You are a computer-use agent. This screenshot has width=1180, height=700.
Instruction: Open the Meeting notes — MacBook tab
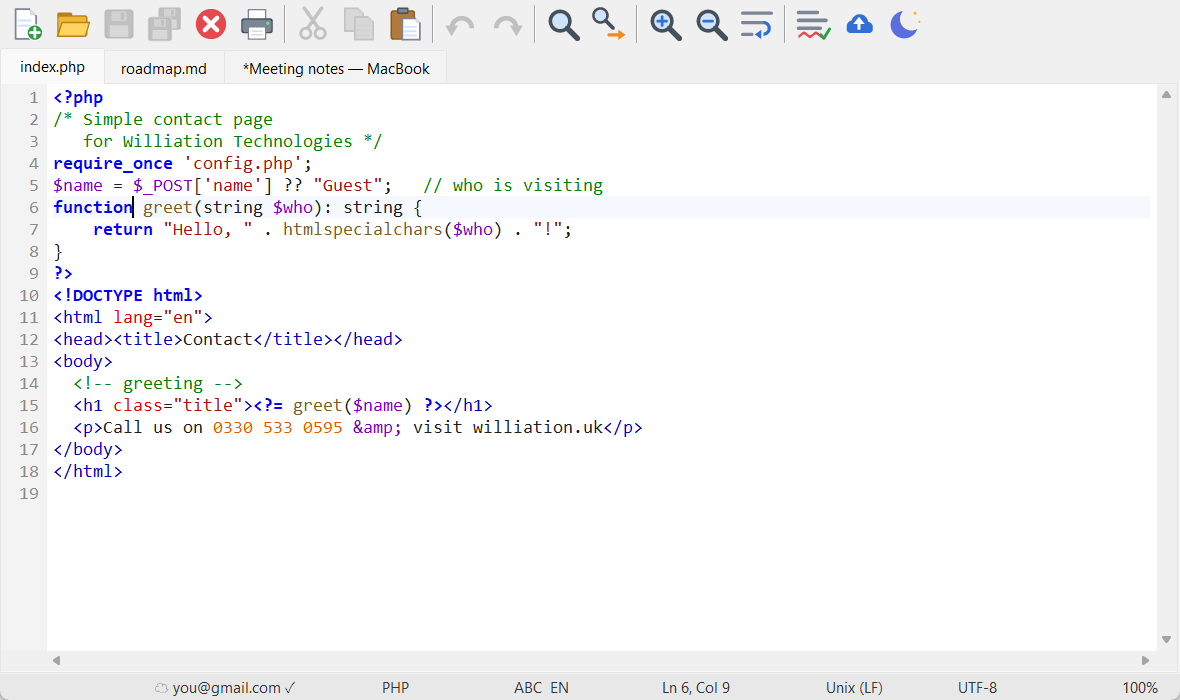click(x=336, y=68)
